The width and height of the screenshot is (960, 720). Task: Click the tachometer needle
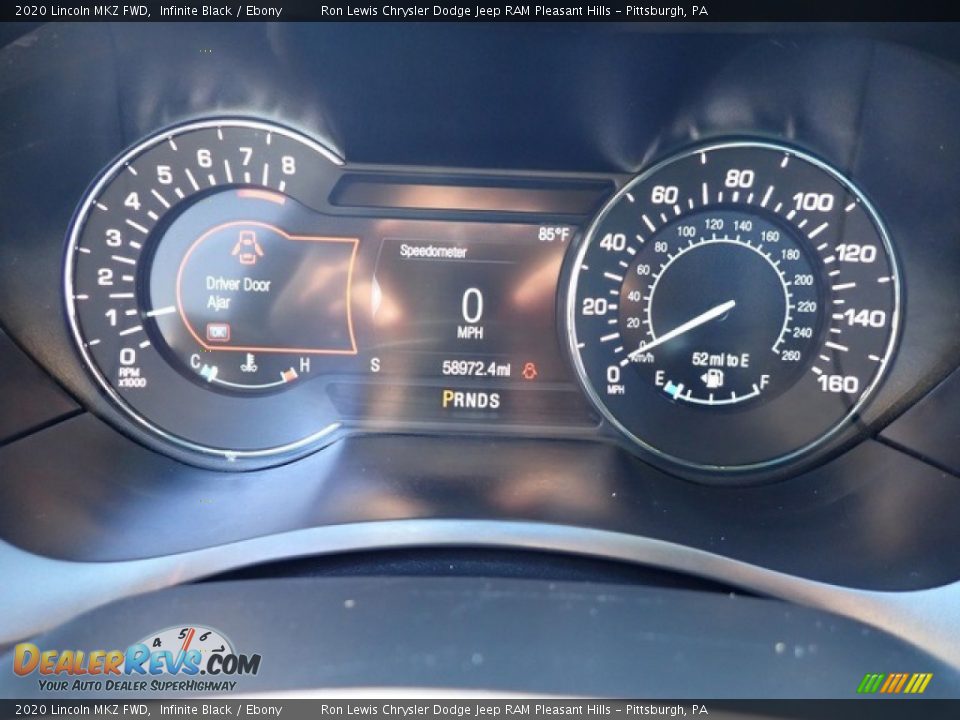[160, 312]
